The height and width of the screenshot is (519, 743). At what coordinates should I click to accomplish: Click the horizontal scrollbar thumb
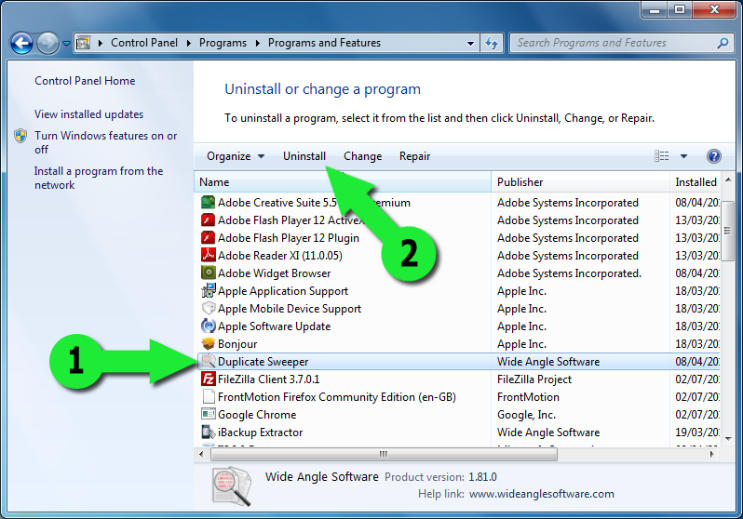(384, 454)
